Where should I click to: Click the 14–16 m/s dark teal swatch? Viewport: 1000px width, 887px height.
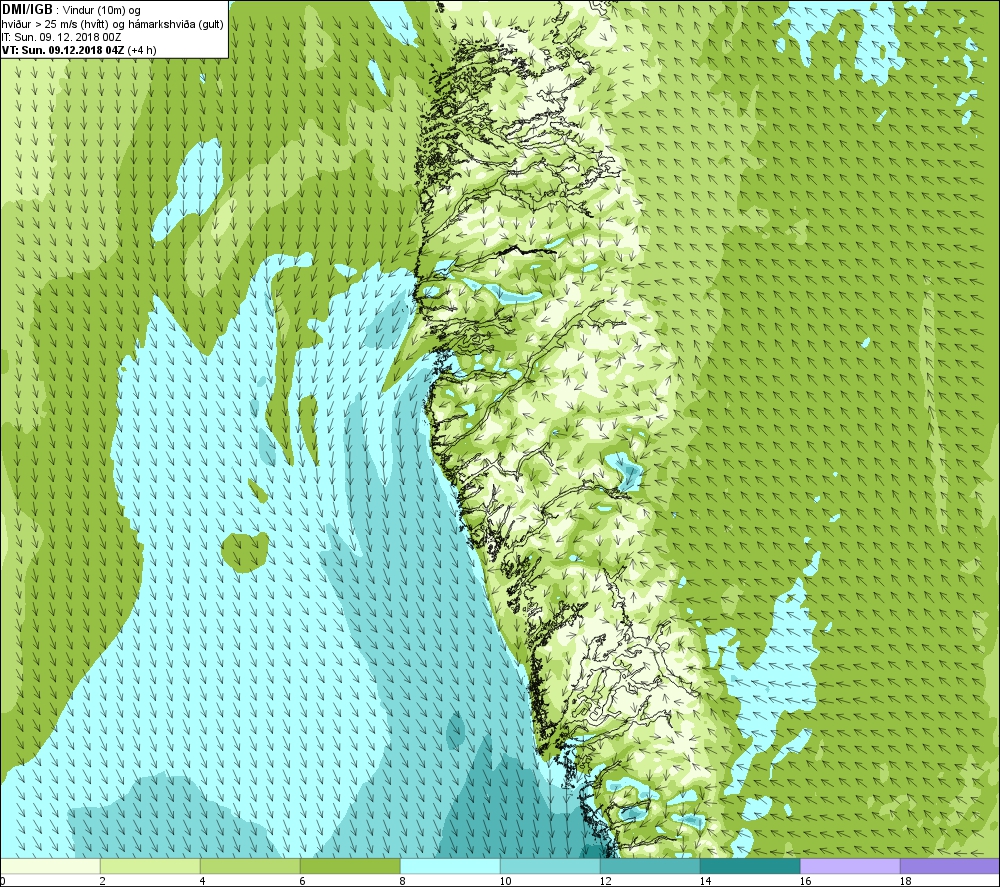click(750, 866)
